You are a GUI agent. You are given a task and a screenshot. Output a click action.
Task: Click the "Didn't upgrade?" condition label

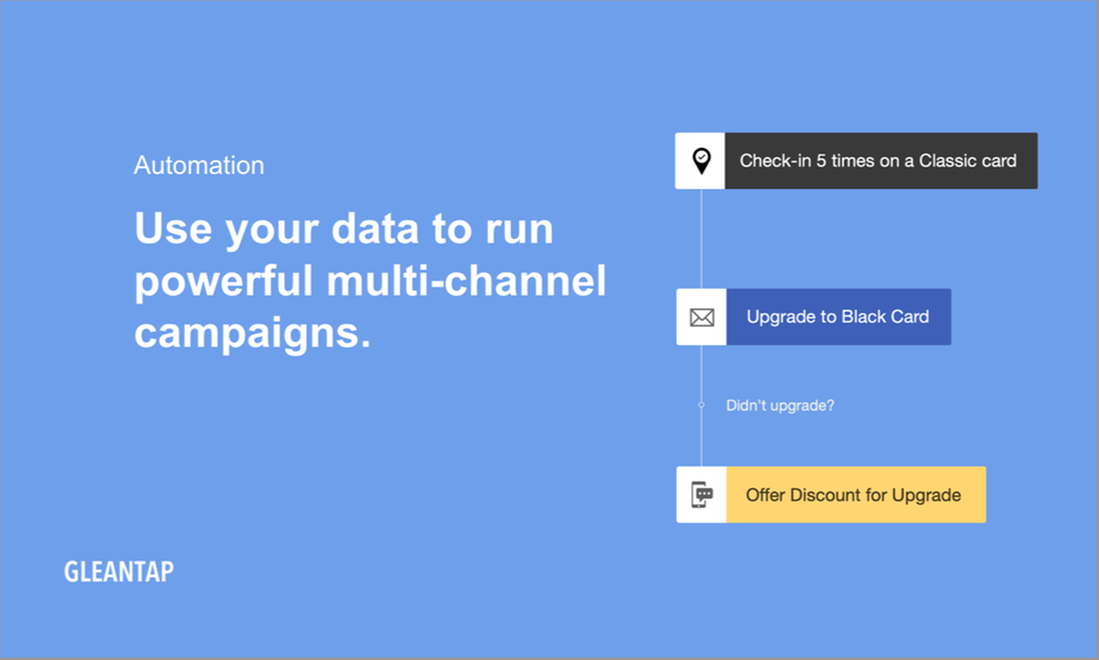tap(780, 405)
